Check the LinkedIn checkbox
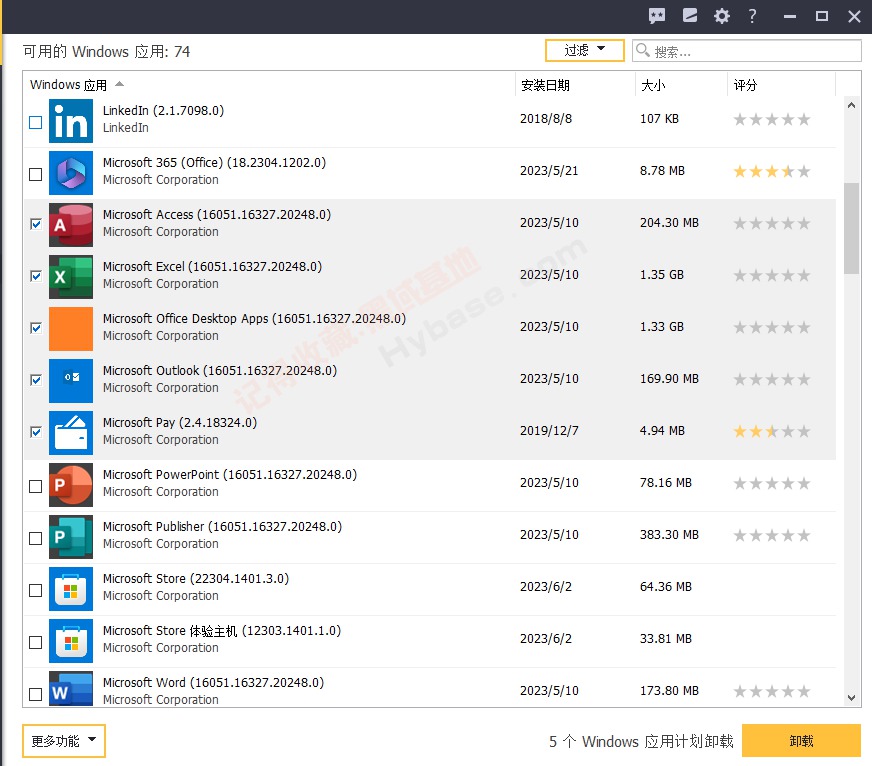This screenshot has width=872, height=766. [x=36, y=122]
